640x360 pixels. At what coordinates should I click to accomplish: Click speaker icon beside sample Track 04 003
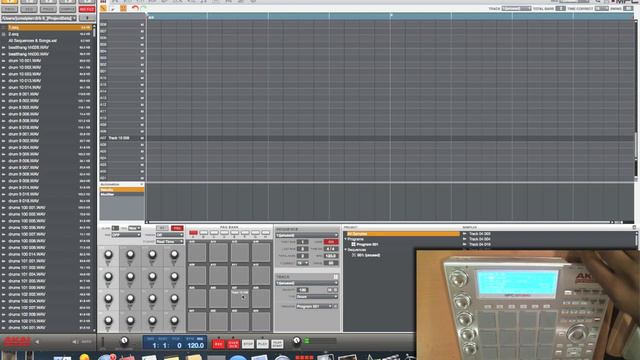(464, 234)
